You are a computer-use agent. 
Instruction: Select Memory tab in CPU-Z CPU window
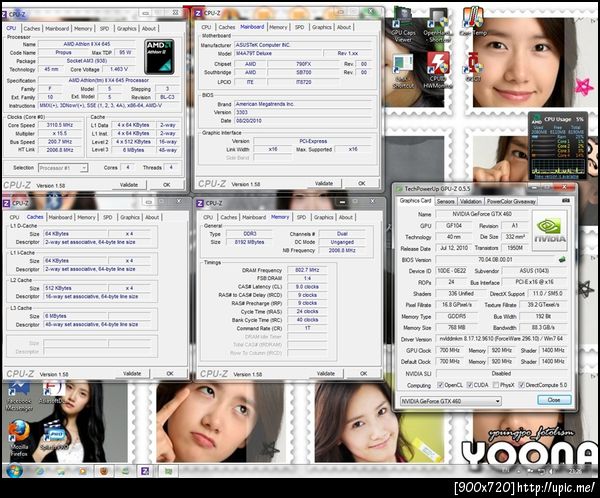coord(83,28)
